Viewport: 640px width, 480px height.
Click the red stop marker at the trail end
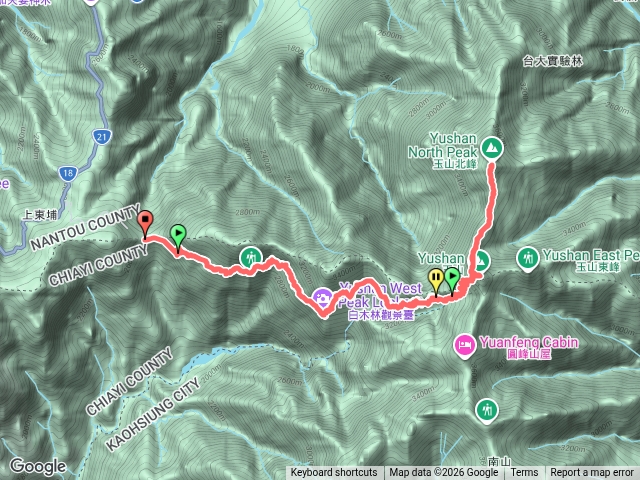click(x=145, y=222)
